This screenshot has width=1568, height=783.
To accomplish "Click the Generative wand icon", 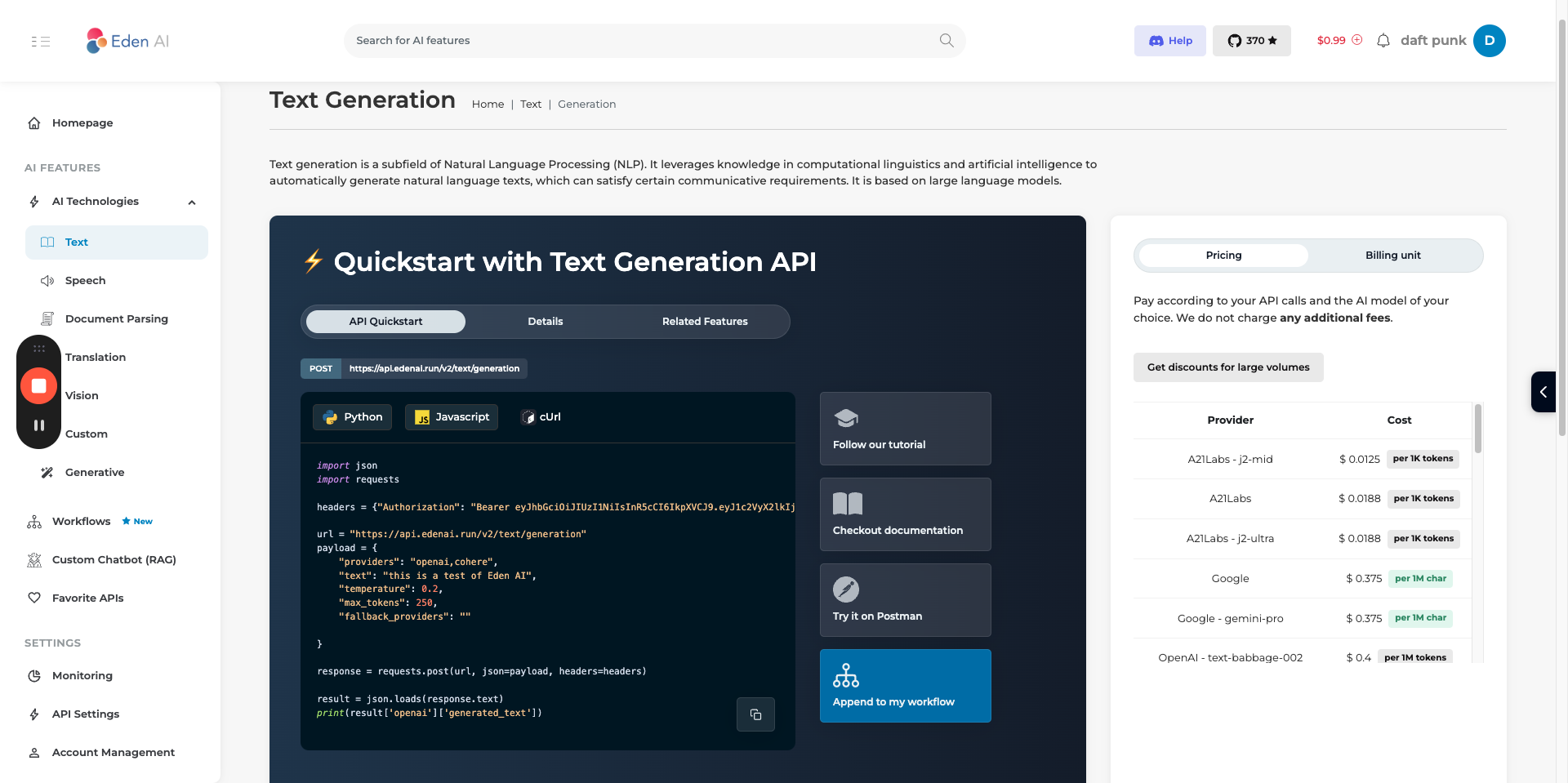I will (47, 473).
